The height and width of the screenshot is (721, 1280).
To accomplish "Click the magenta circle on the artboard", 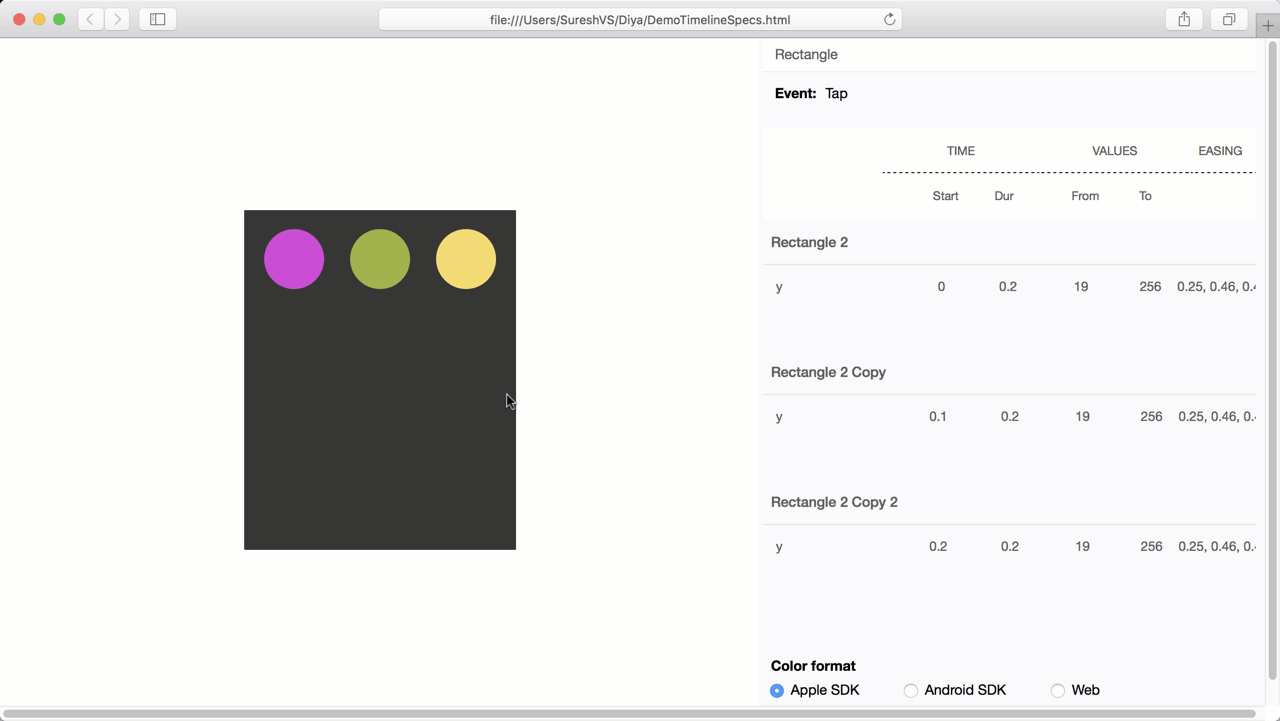I will point(293,258).
